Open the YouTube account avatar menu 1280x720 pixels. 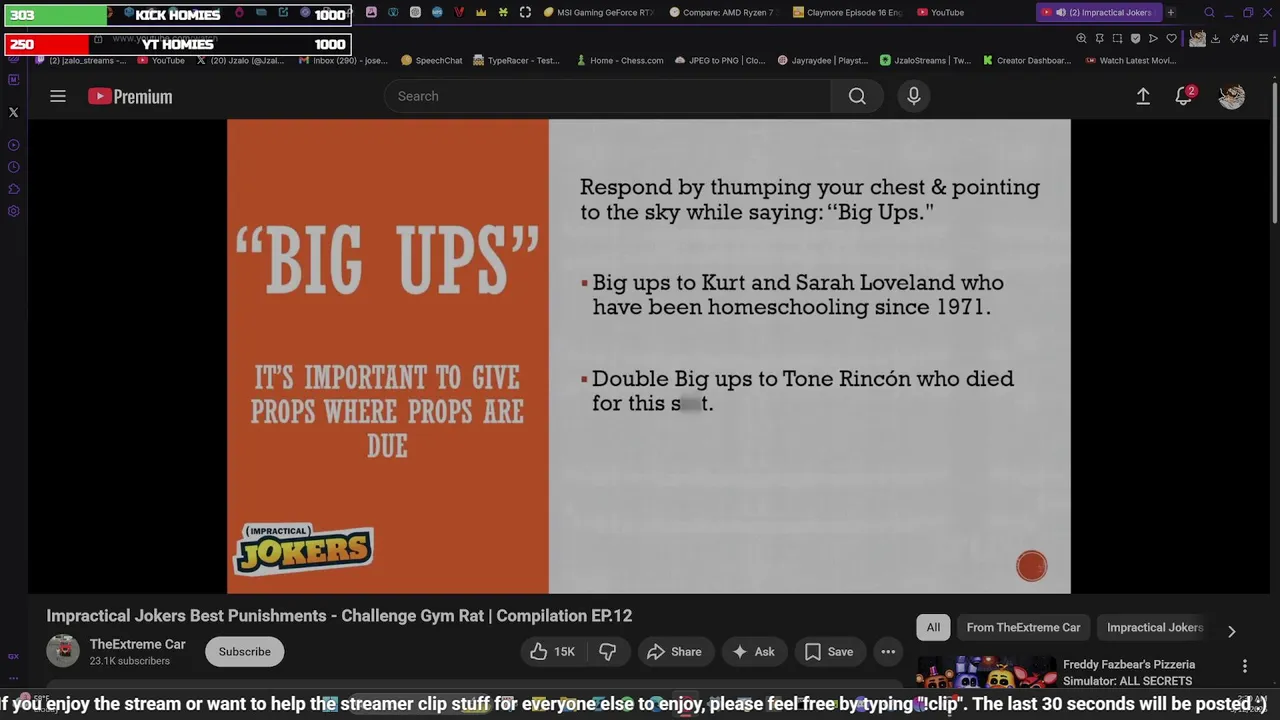tap(1232, 96)
